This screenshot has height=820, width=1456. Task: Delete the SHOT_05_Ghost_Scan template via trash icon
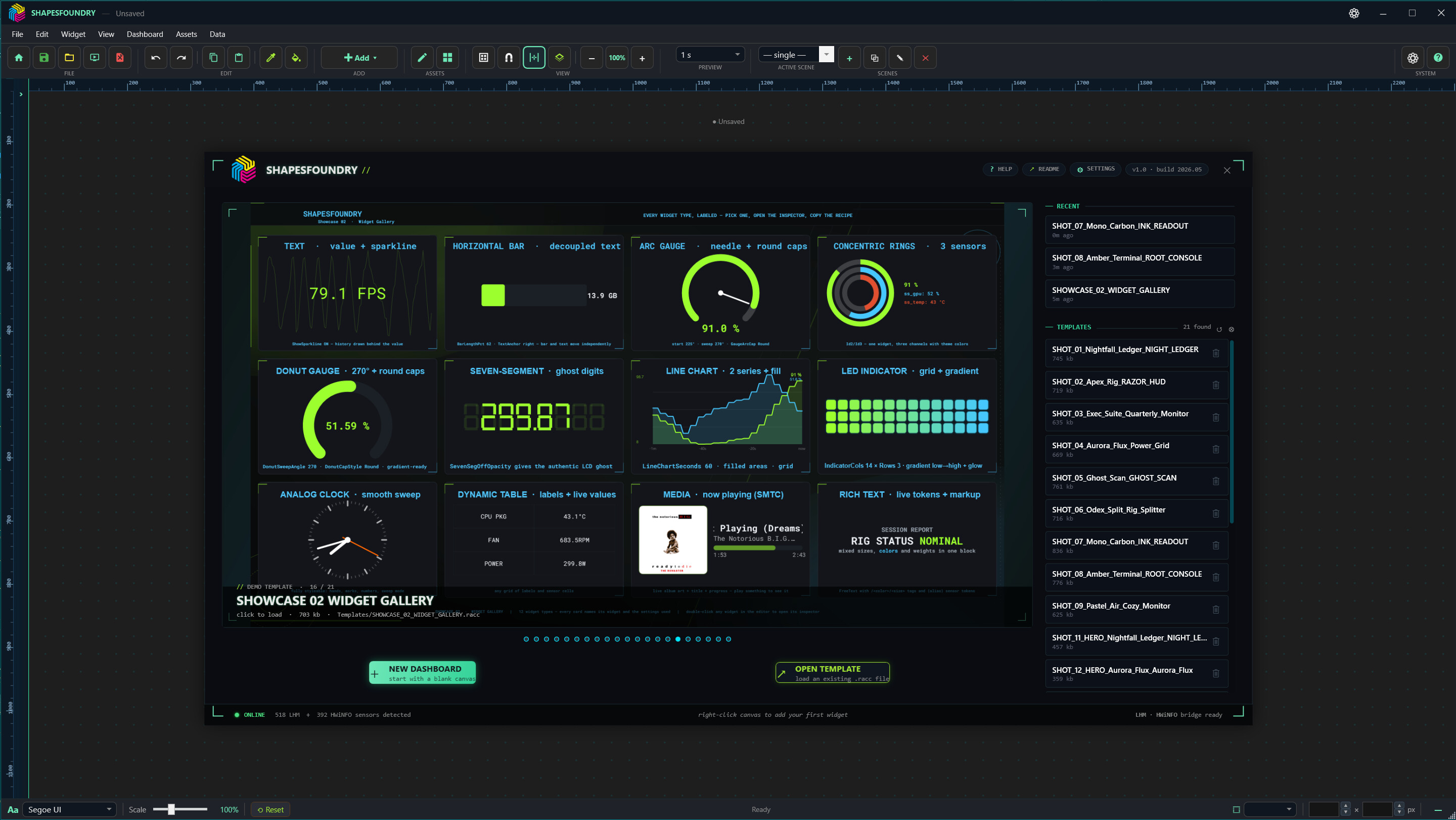[x=1216, y=482]
